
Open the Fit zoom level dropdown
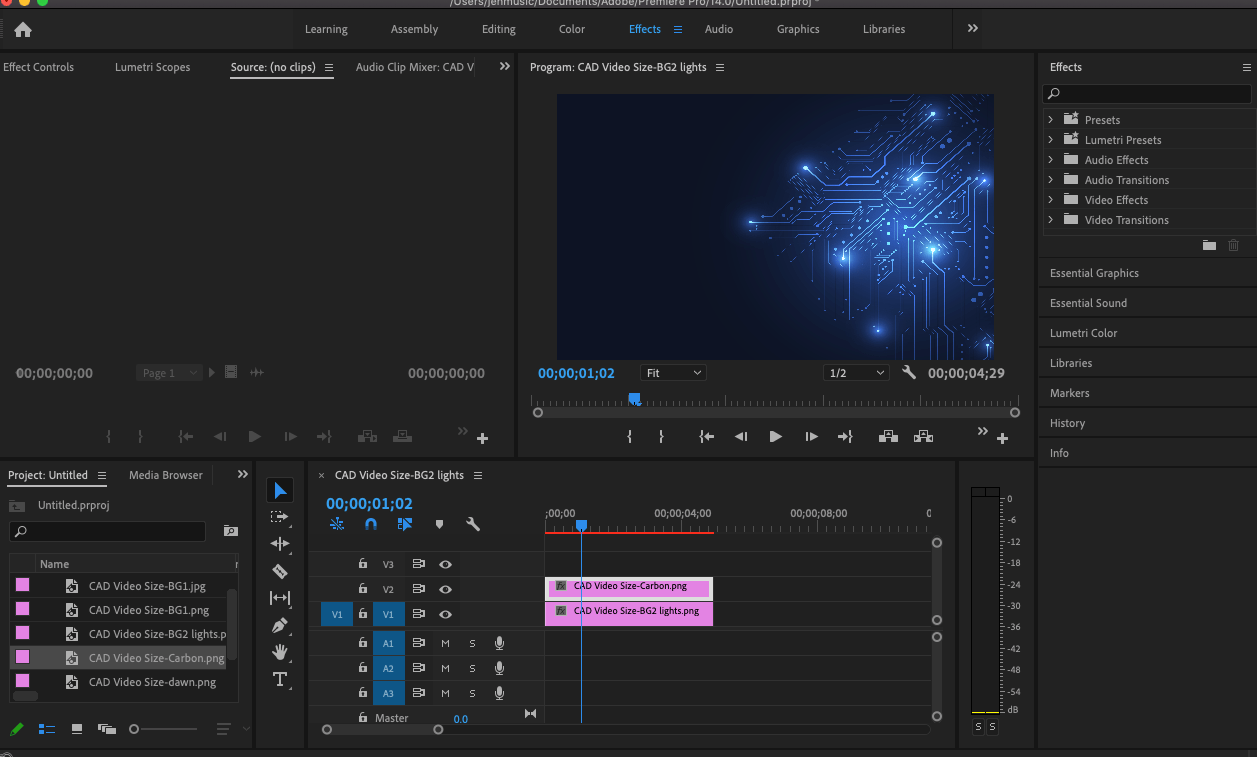[673, 373]
